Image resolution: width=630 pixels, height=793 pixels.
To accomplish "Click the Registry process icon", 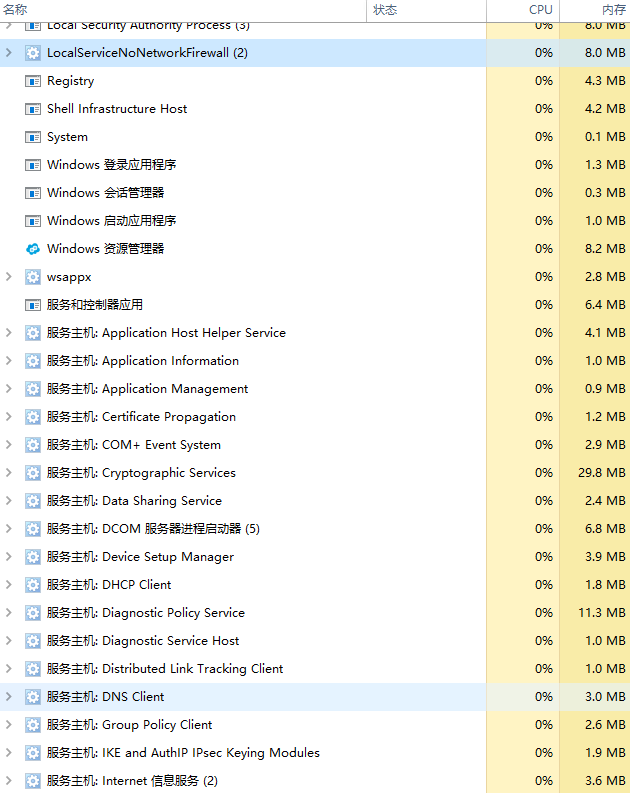I will click(33, 81).
